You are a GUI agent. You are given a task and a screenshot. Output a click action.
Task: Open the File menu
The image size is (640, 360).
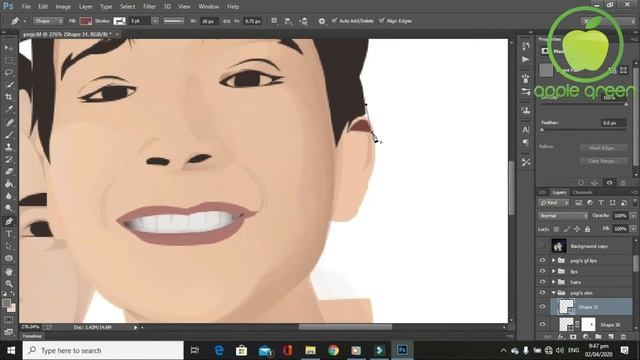coord(26,7)
